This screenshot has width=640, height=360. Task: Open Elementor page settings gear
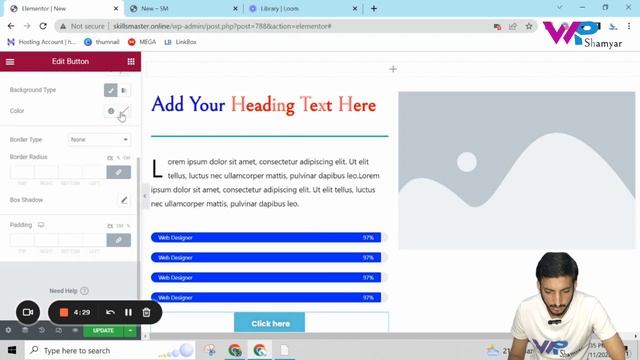[x=9, y=330]
